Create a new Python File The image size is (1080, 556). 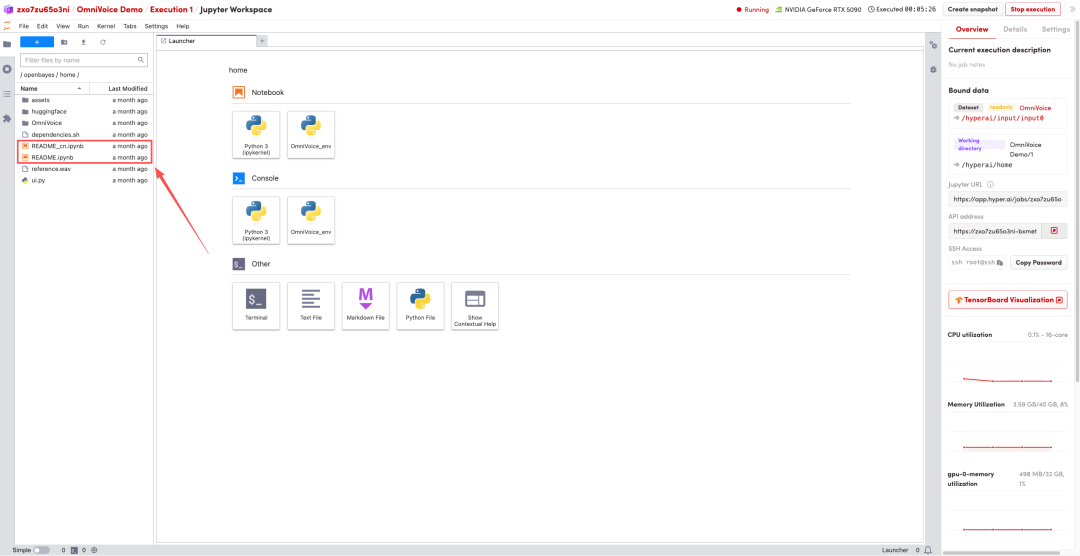click(x=420, y=306)
